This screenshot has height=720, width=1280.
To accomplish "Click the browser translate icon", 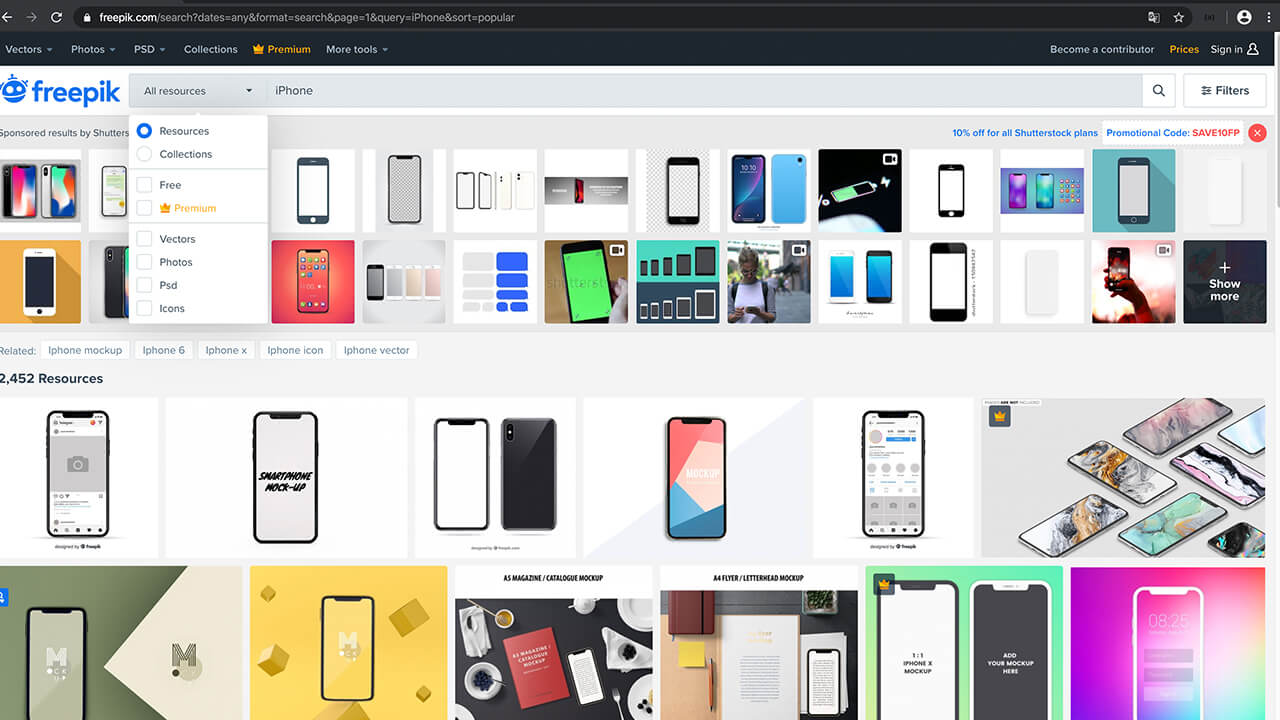I will (1154, 17).
